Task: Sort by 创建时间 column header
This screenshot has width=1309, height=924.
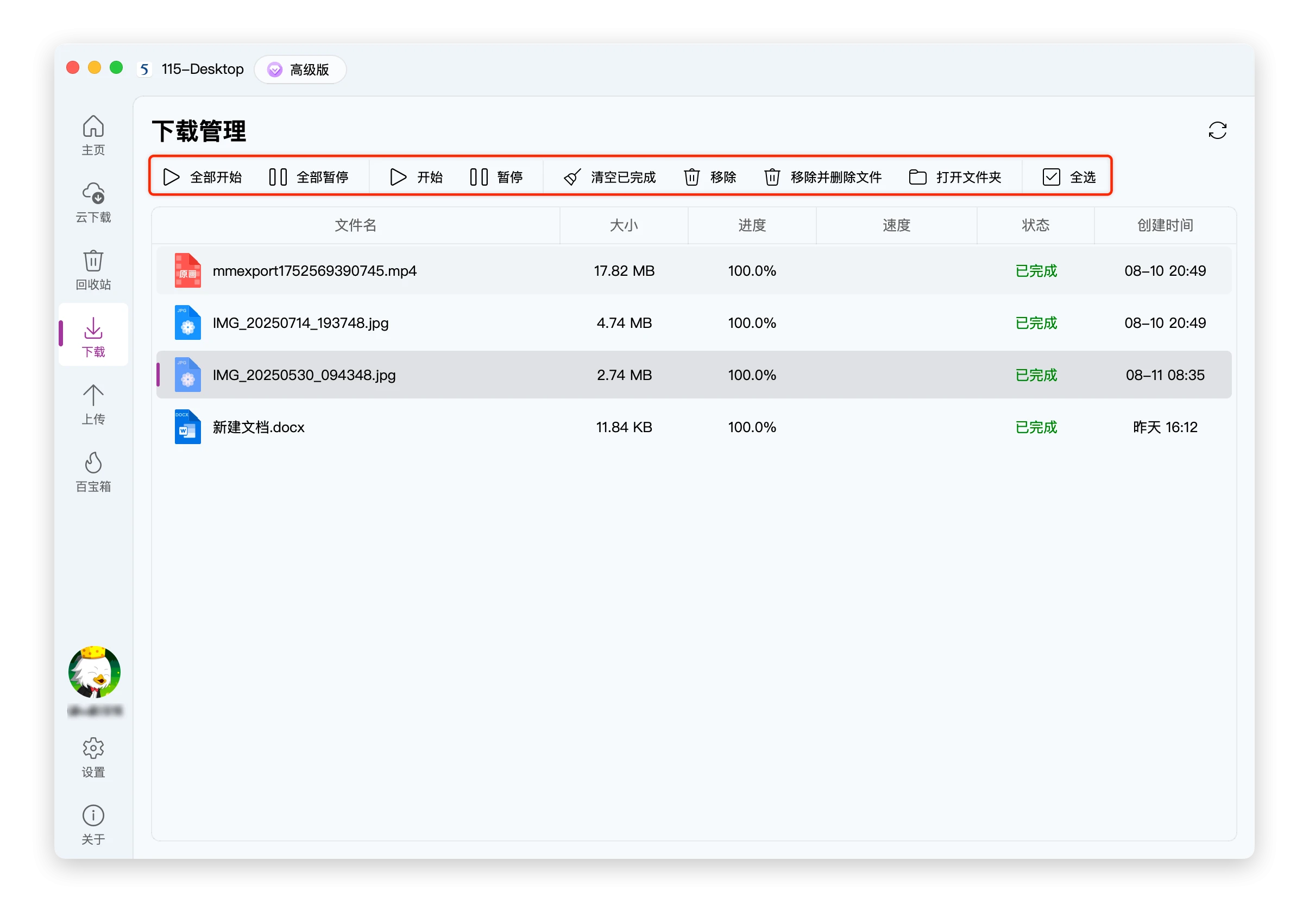Action: point(1164,225)
